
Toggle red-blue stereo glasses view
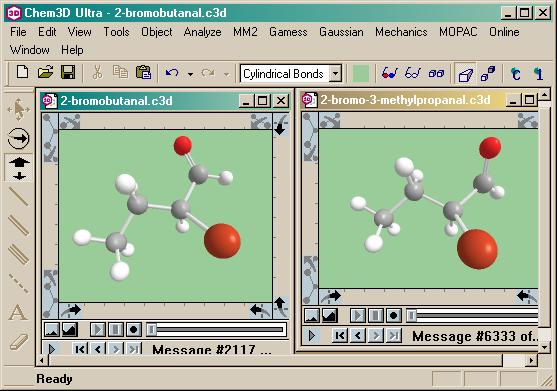pyautogui.click(x=389, y=74)
